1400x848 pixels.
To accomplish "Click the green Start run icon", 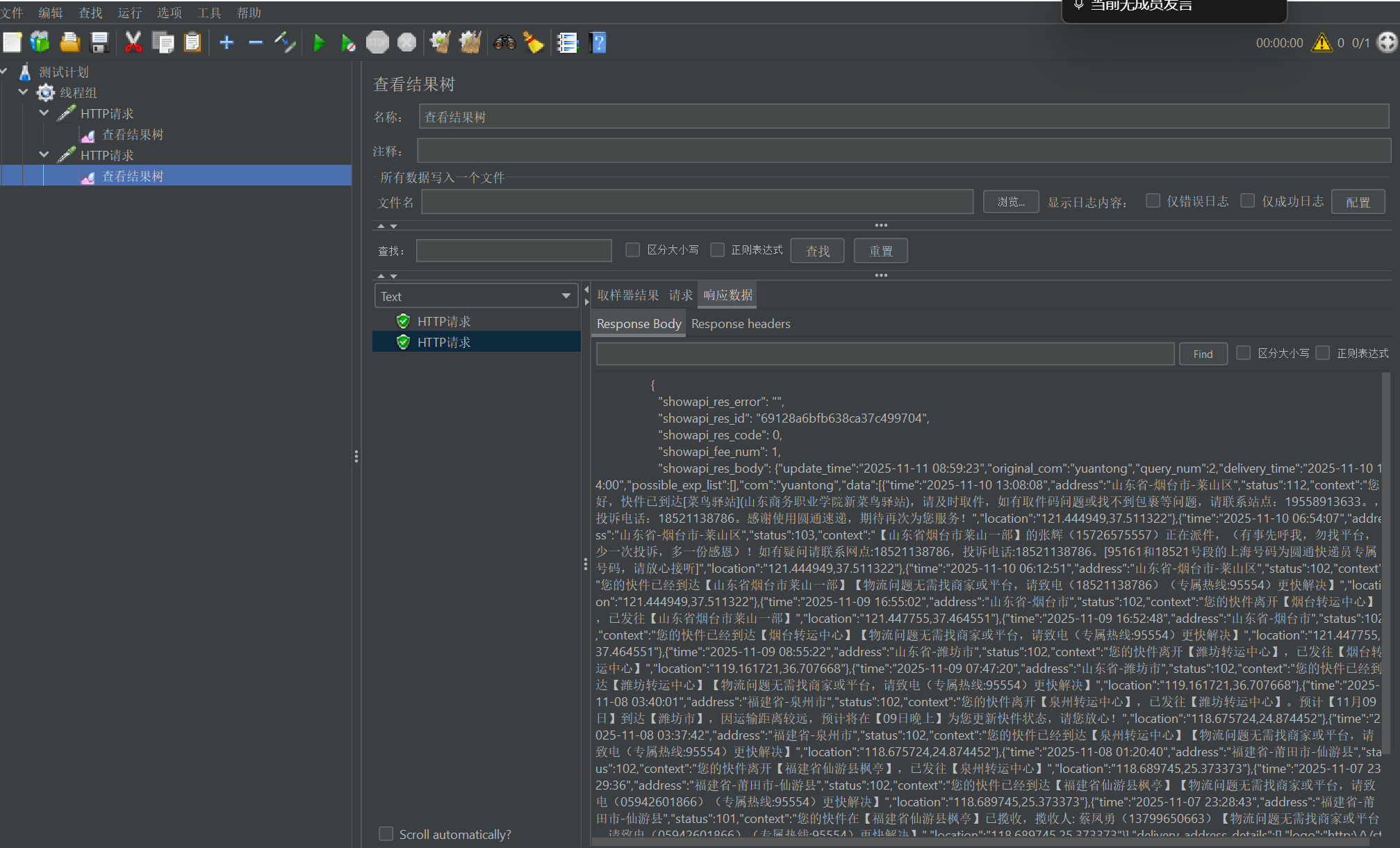I will 319,43.
